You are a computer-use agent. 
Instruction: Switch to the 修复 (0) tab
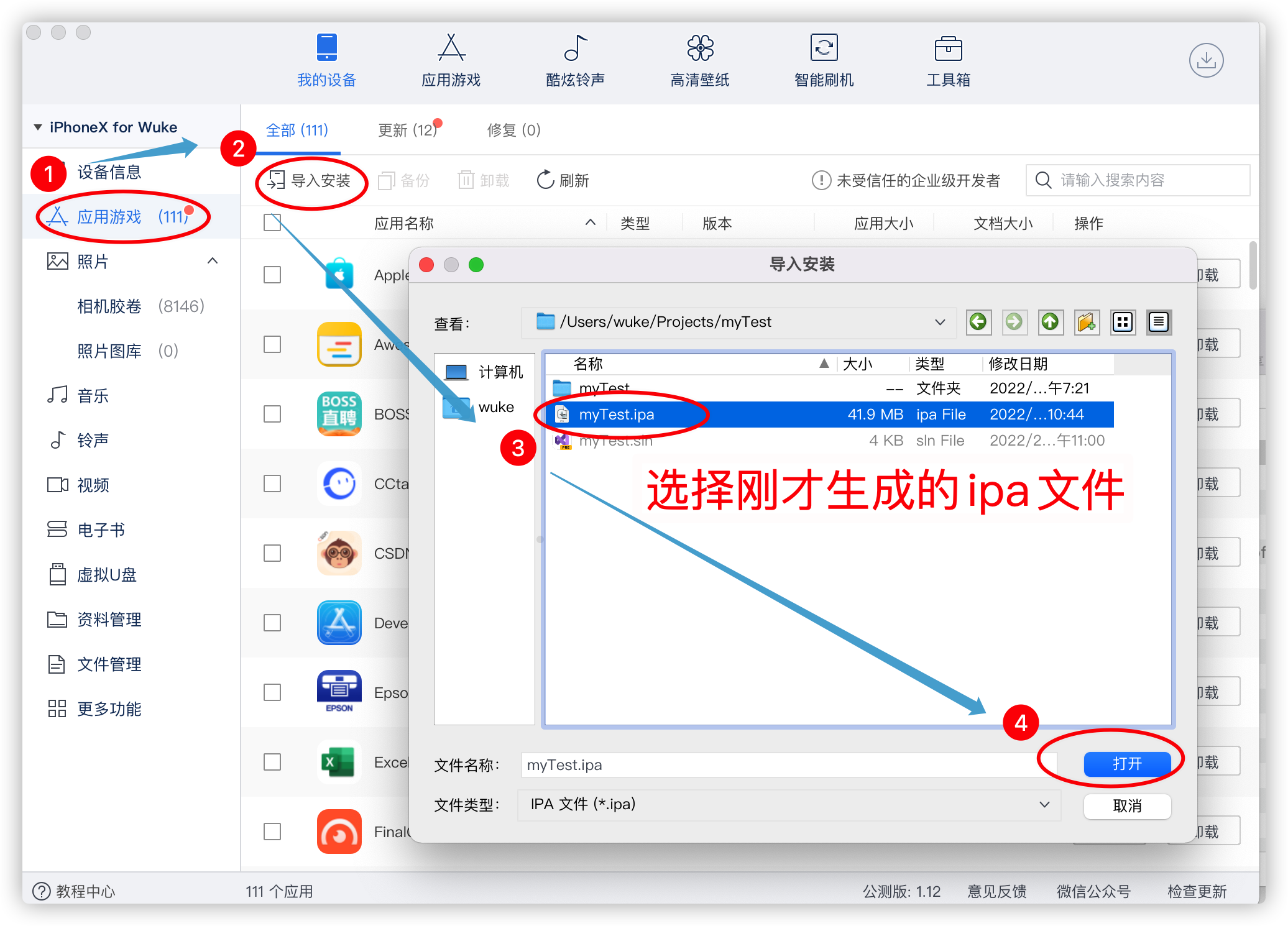tap(513, 130)
